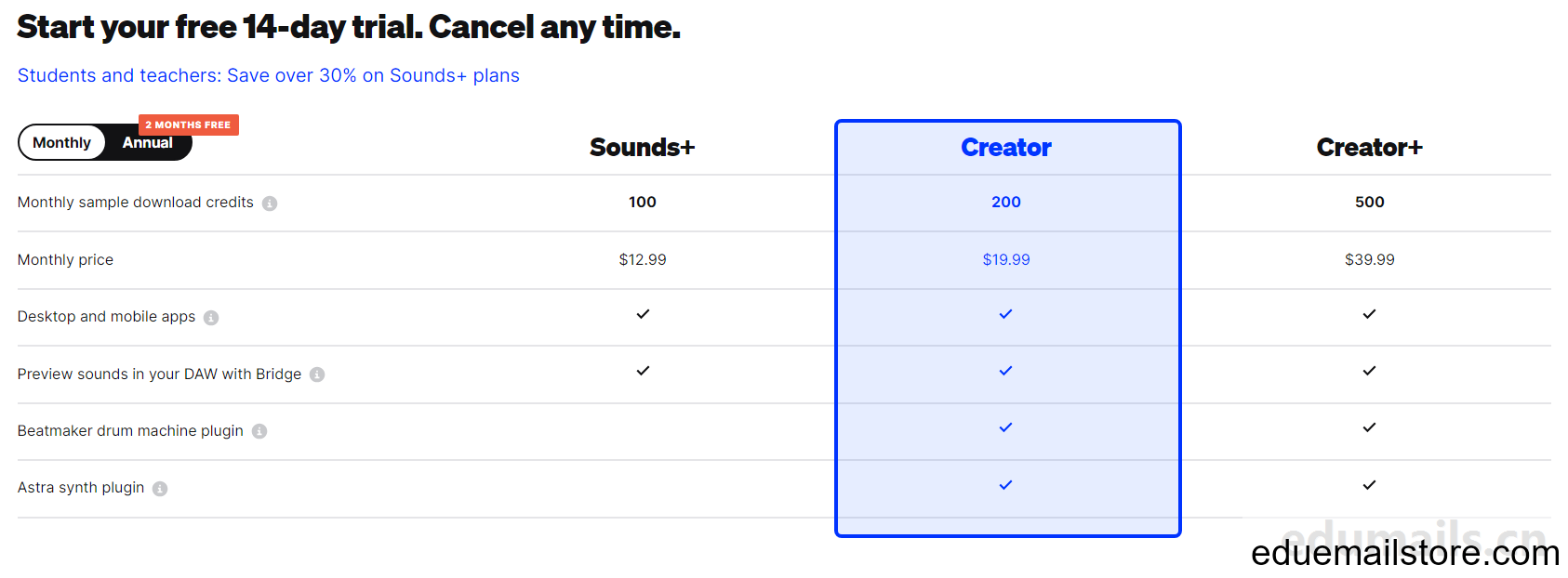The width and height of the screenshot is (1568, 578).
Task: Select the Sounds+ plan heading
Action: pyautogui.click(x=643, y=148)
